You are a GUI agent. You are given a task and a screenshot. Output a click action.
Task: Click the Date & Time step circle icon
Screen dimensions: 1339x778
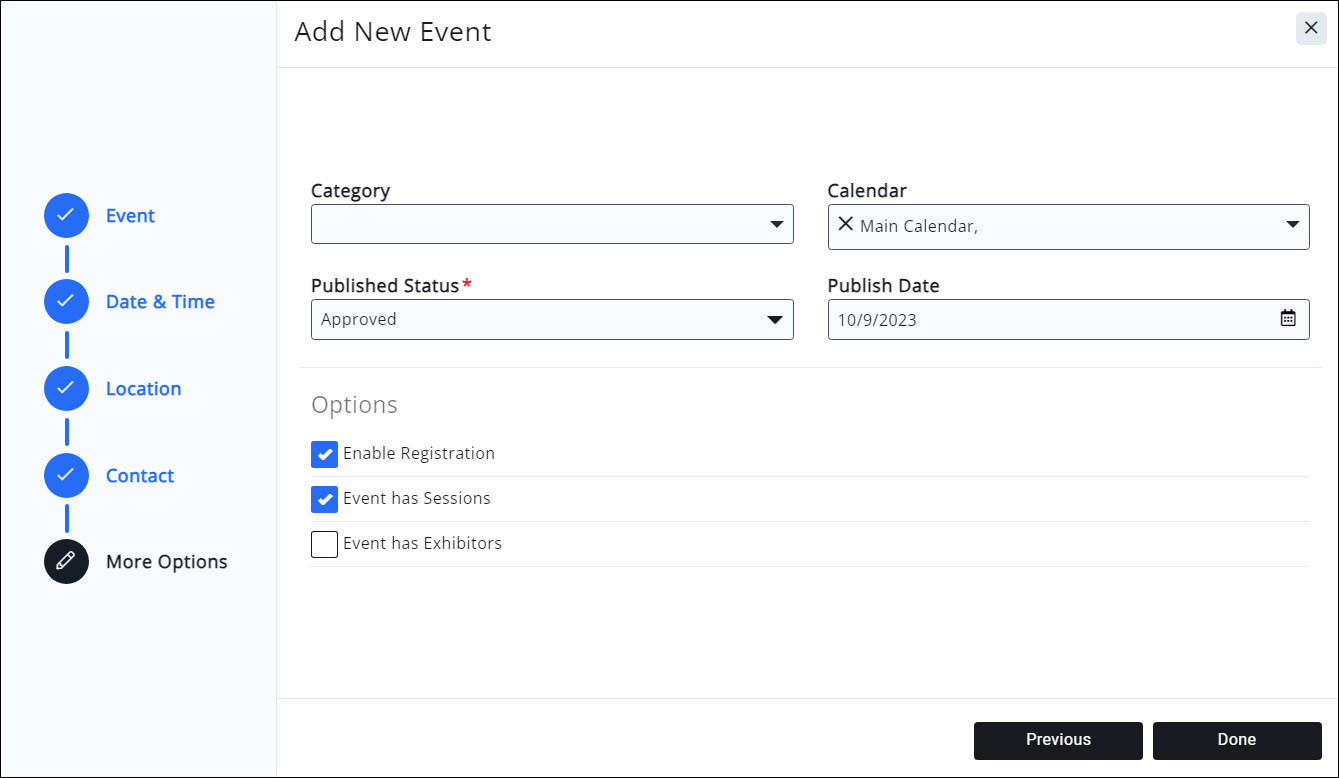66,301
